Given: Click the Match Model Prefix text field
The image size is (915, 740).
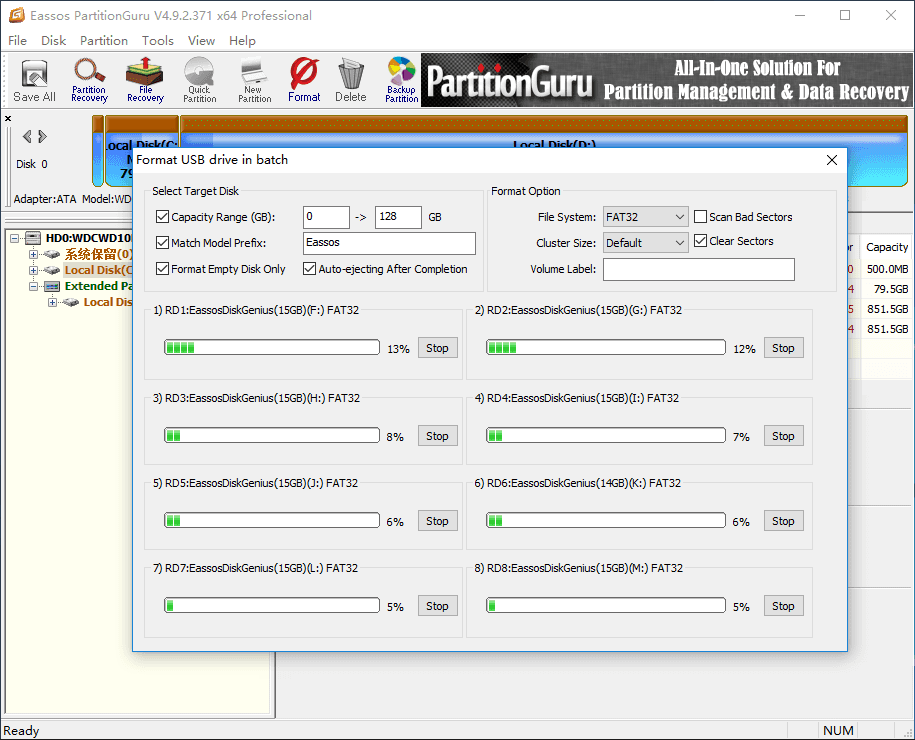Looking at the screenshot, I should click(389, 243).
